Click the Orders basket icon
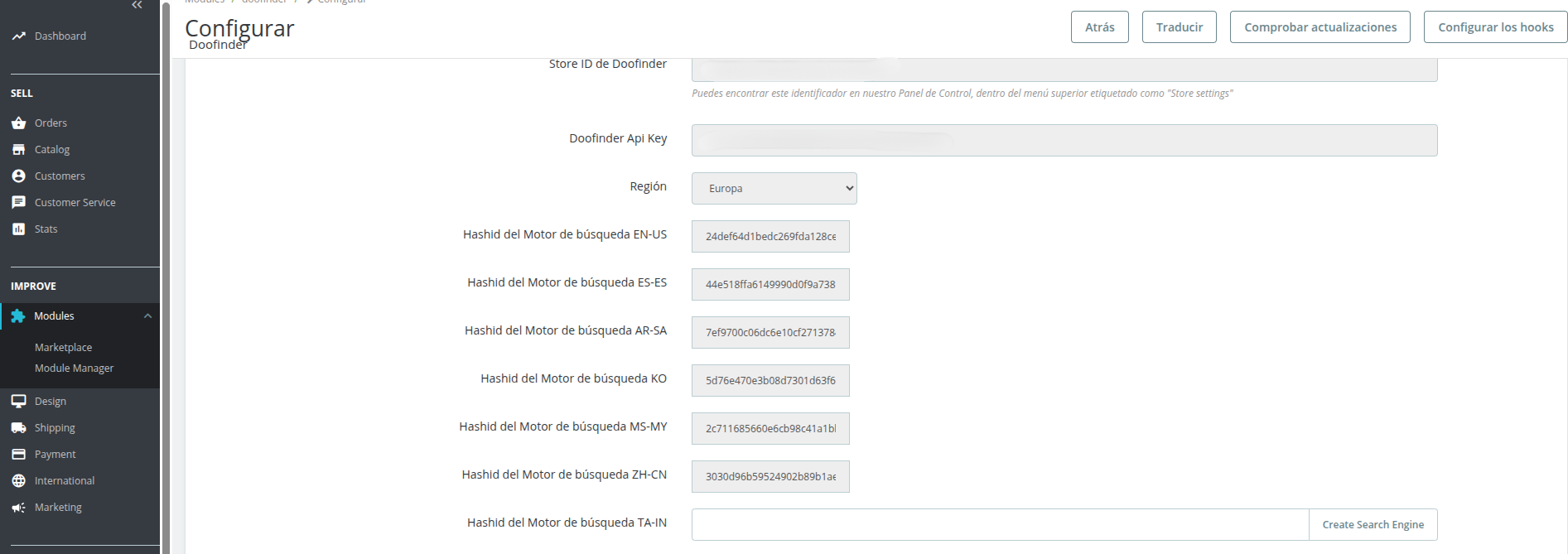Viewport: 1568px width, 554px height. (x=18, y=123)
